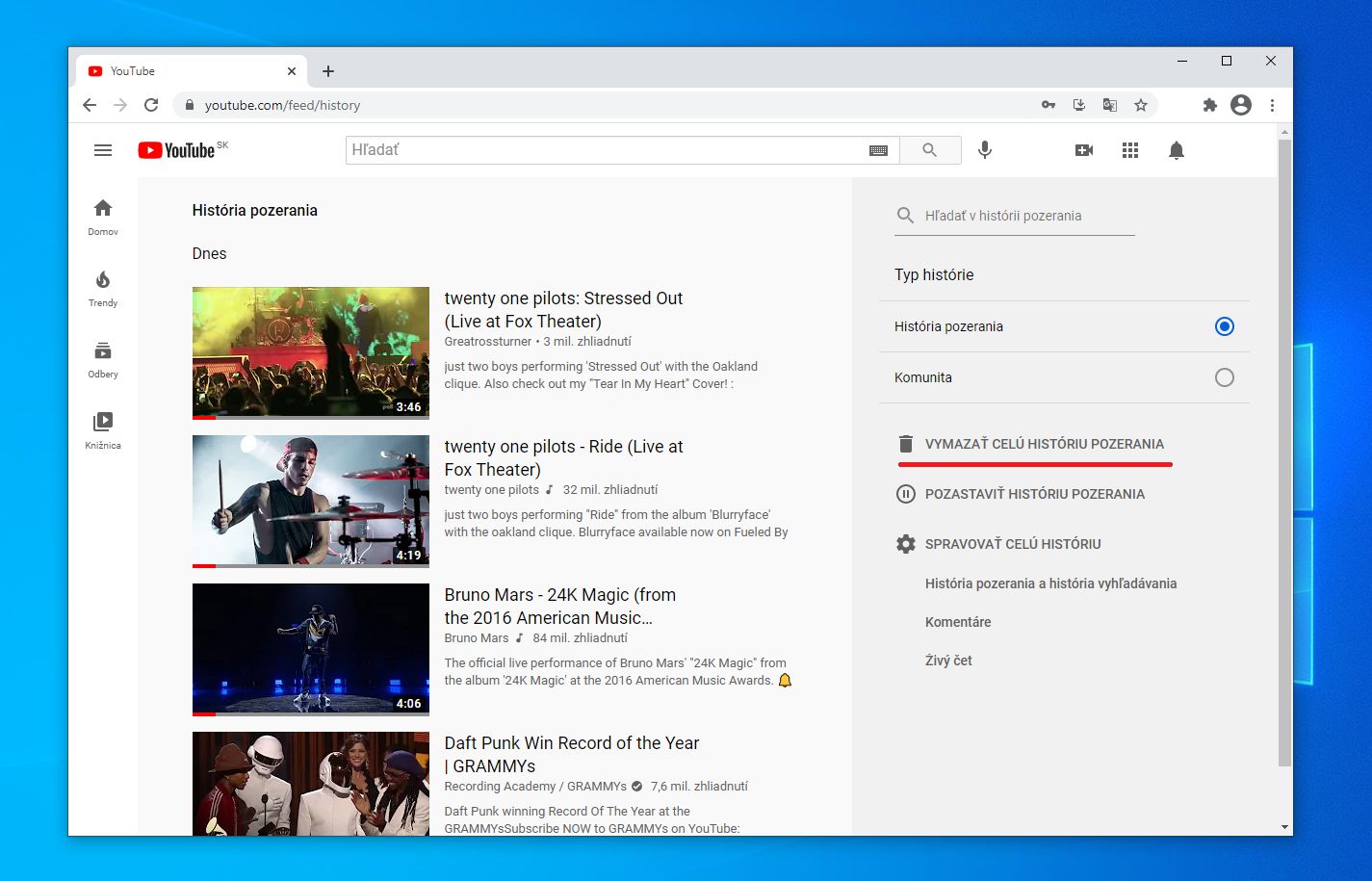Go back with the browser back arrow

coord(90,105)
